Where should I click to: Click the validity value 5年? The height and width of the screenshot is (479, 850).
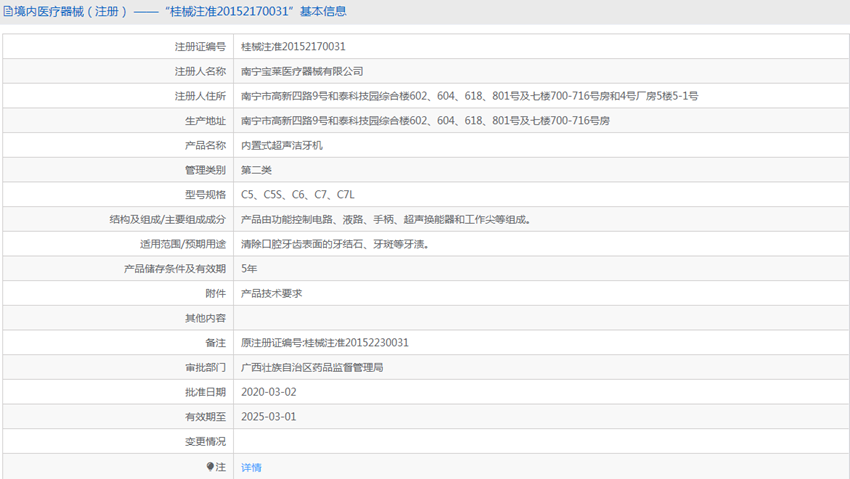click(249, 269)
